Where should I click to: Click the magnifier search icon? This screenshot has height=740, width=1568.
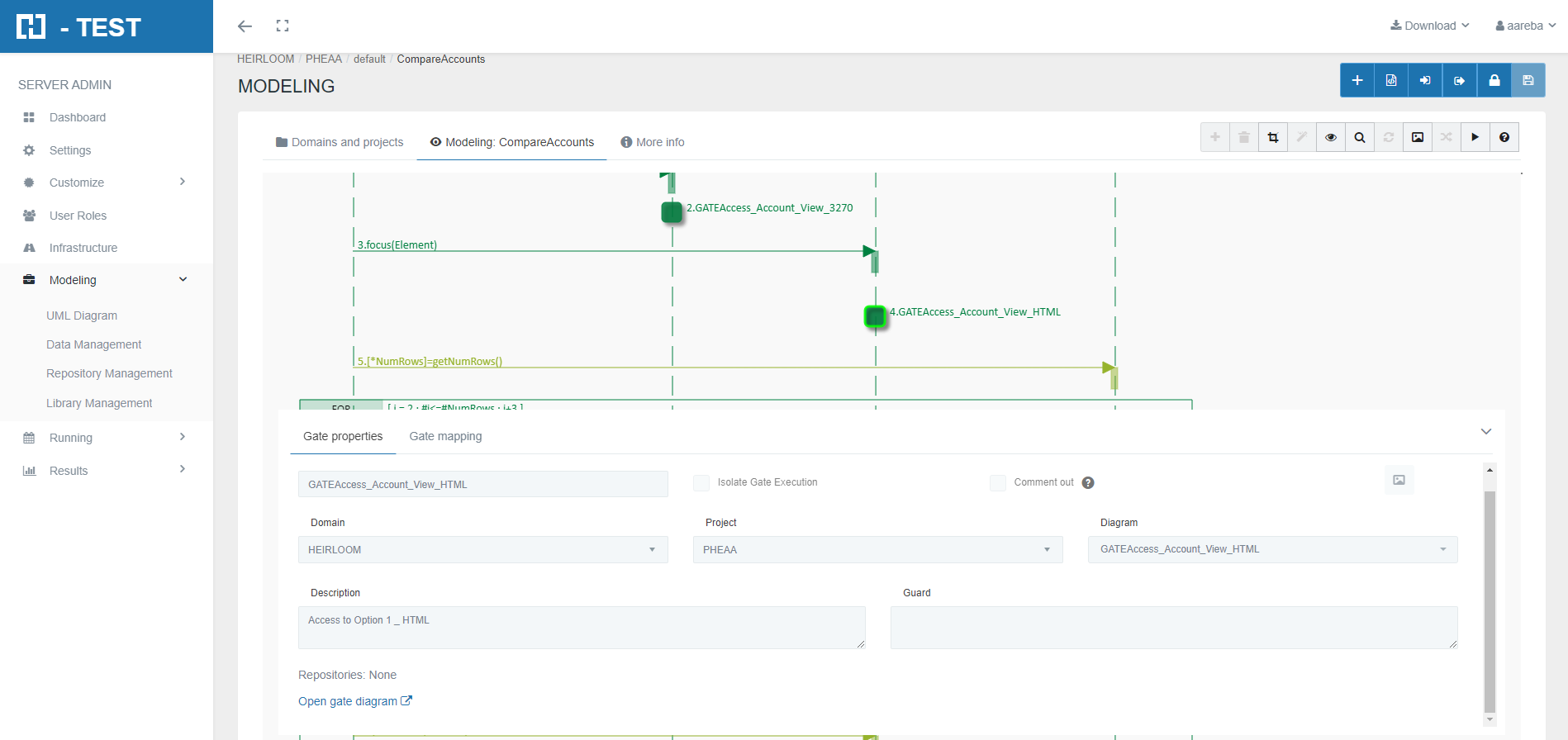(1359, 137)
